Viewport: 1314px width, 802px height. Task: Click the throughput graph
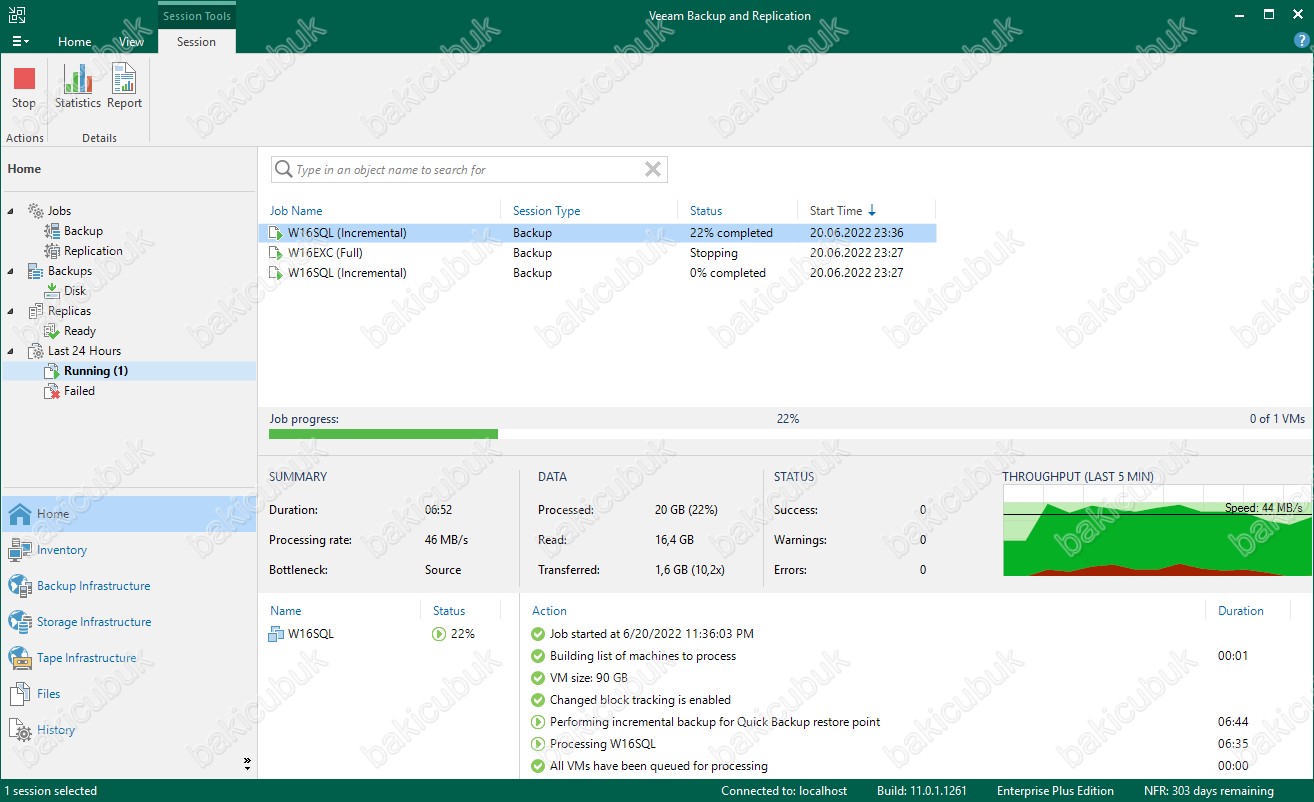pos(1156,531)
